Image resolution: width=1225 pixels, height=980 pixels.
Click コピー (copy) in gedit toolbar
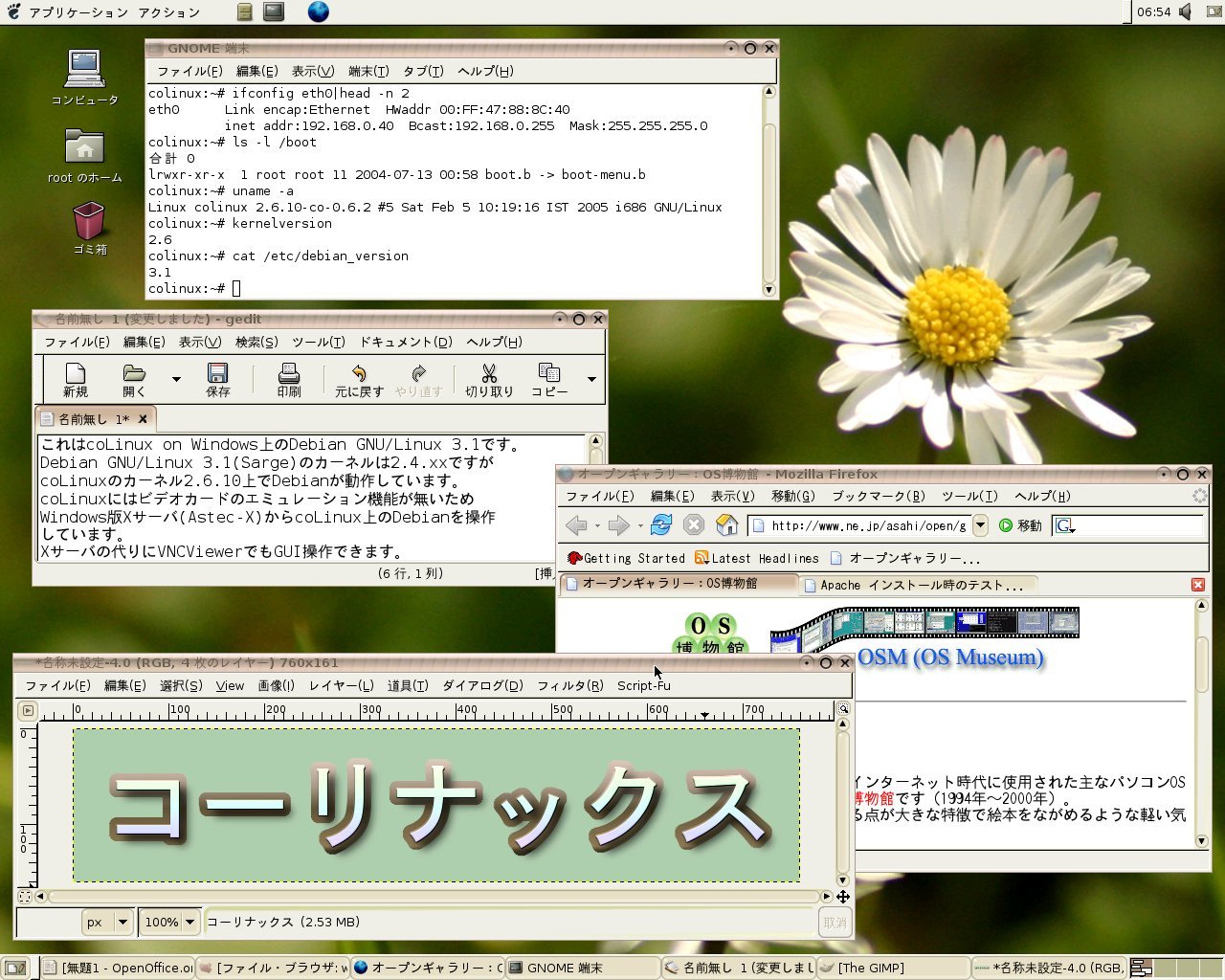549,380
